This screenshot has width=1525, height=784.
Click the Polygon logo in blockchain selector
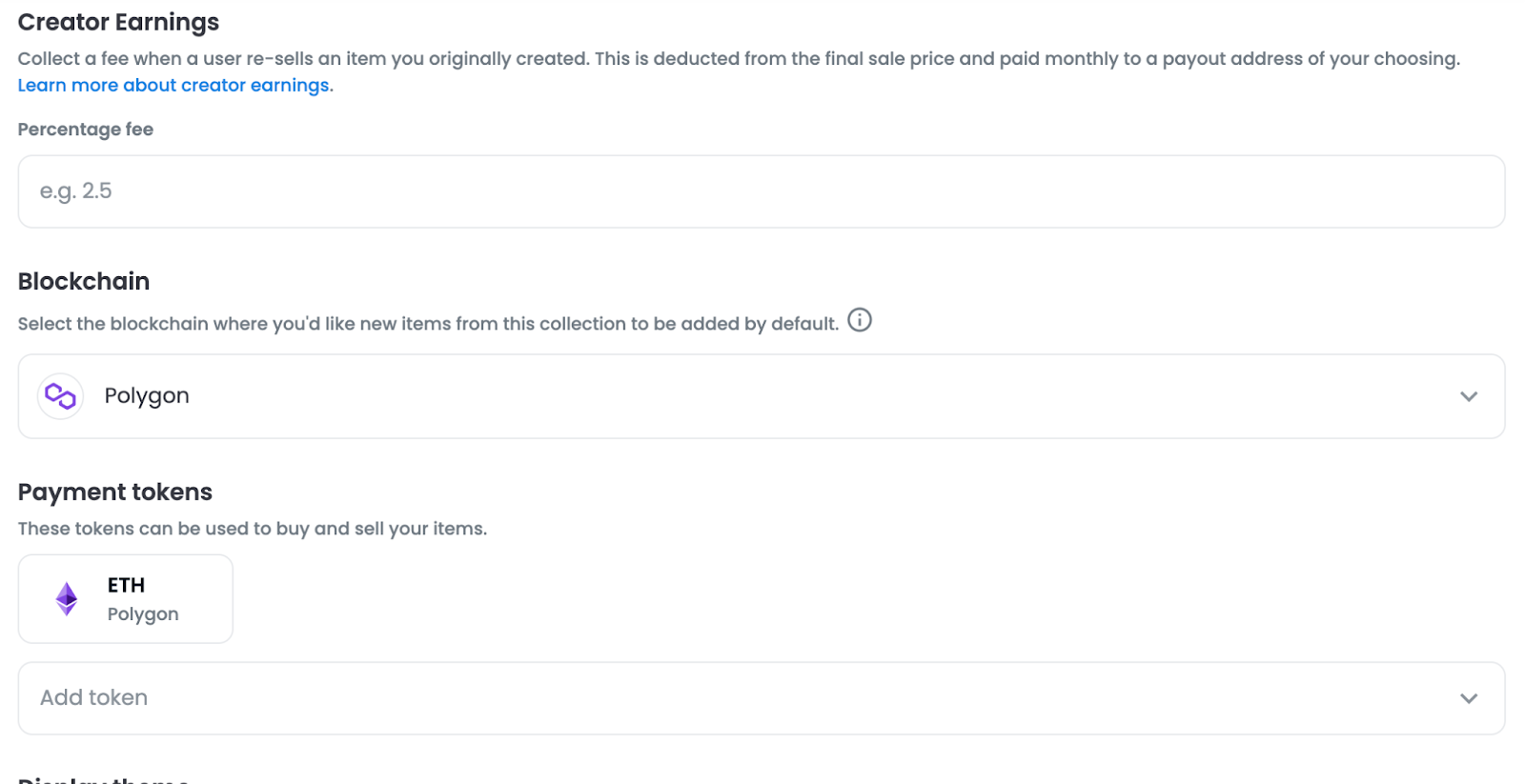coord(61,396)
